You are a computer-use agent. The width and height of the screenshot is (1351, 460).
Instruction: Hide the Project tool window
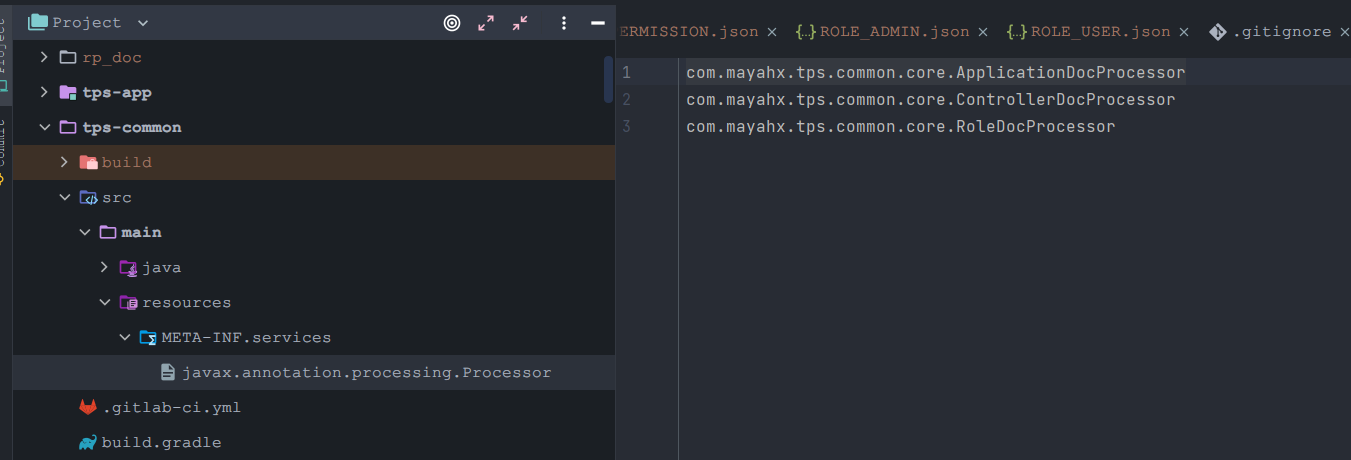pyautogui.click(x=598, y=23)
